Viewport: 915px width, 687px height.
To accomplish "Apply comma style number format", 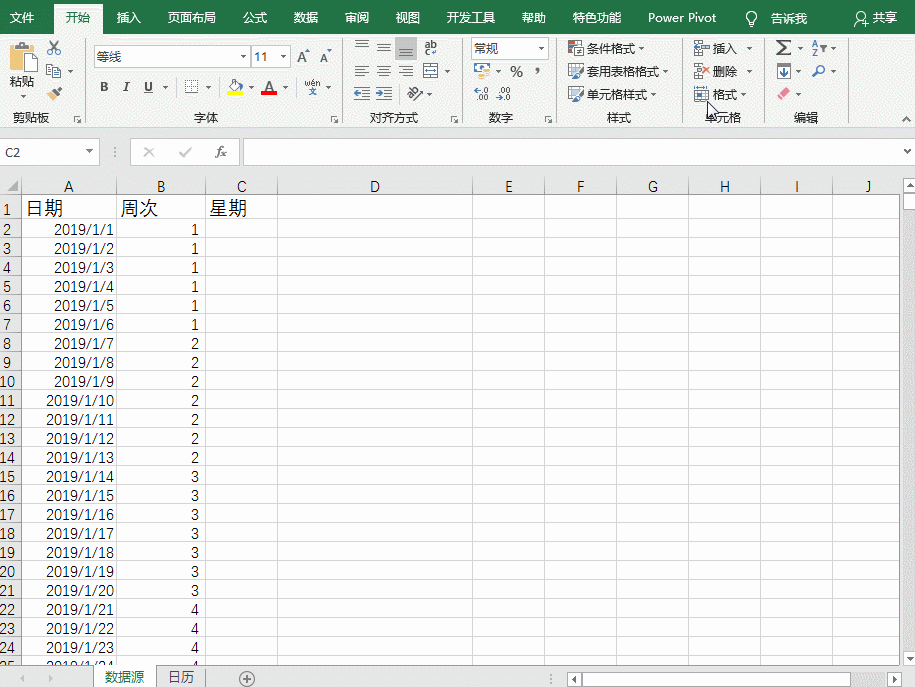I will tap(537, 72).
